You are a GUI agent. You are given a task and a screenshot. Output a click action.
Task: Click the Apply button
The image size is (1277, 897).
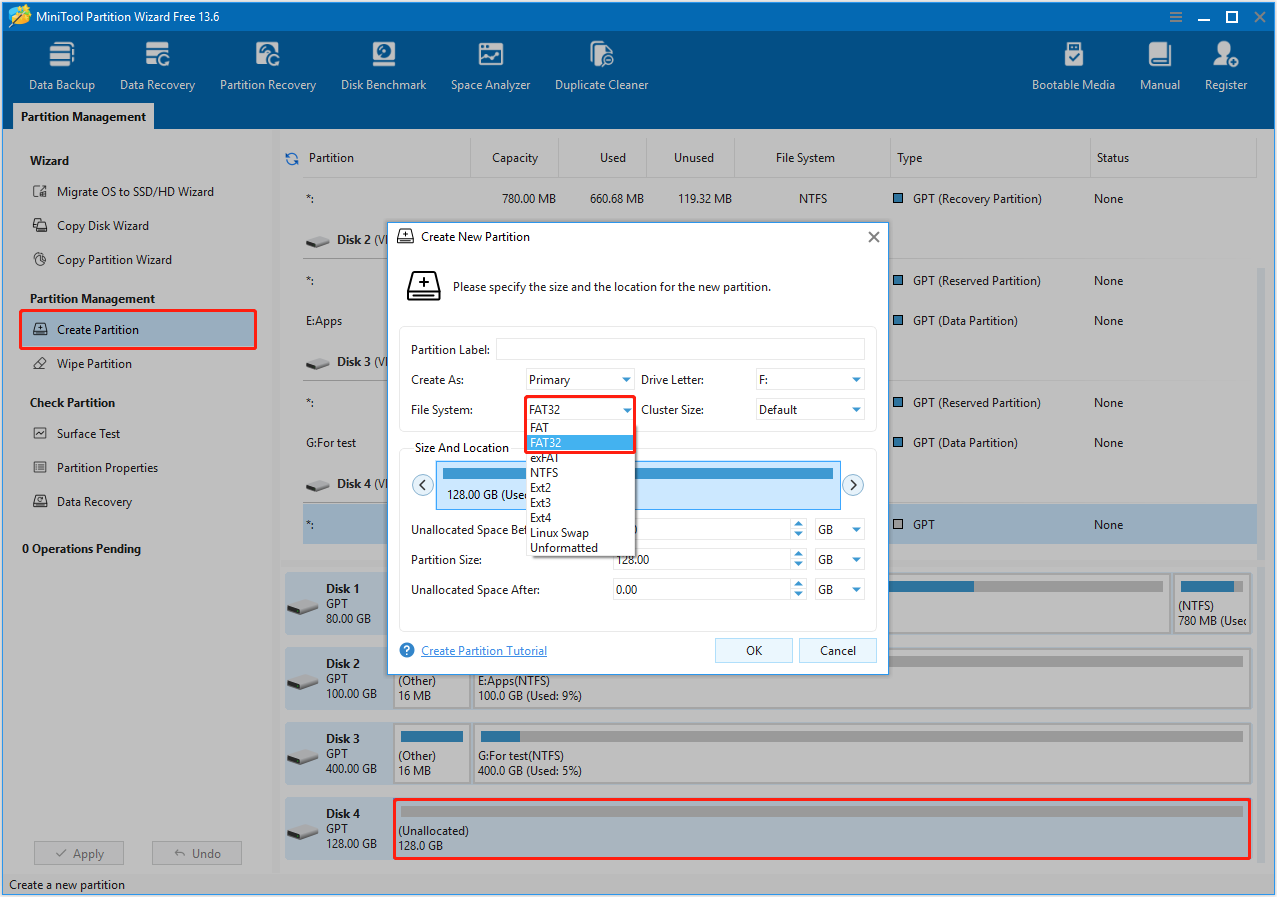79,853
